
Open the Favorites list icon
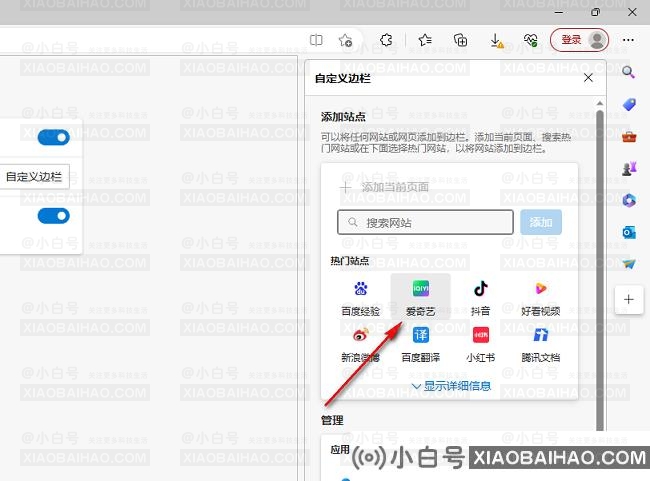coord(425,40)
